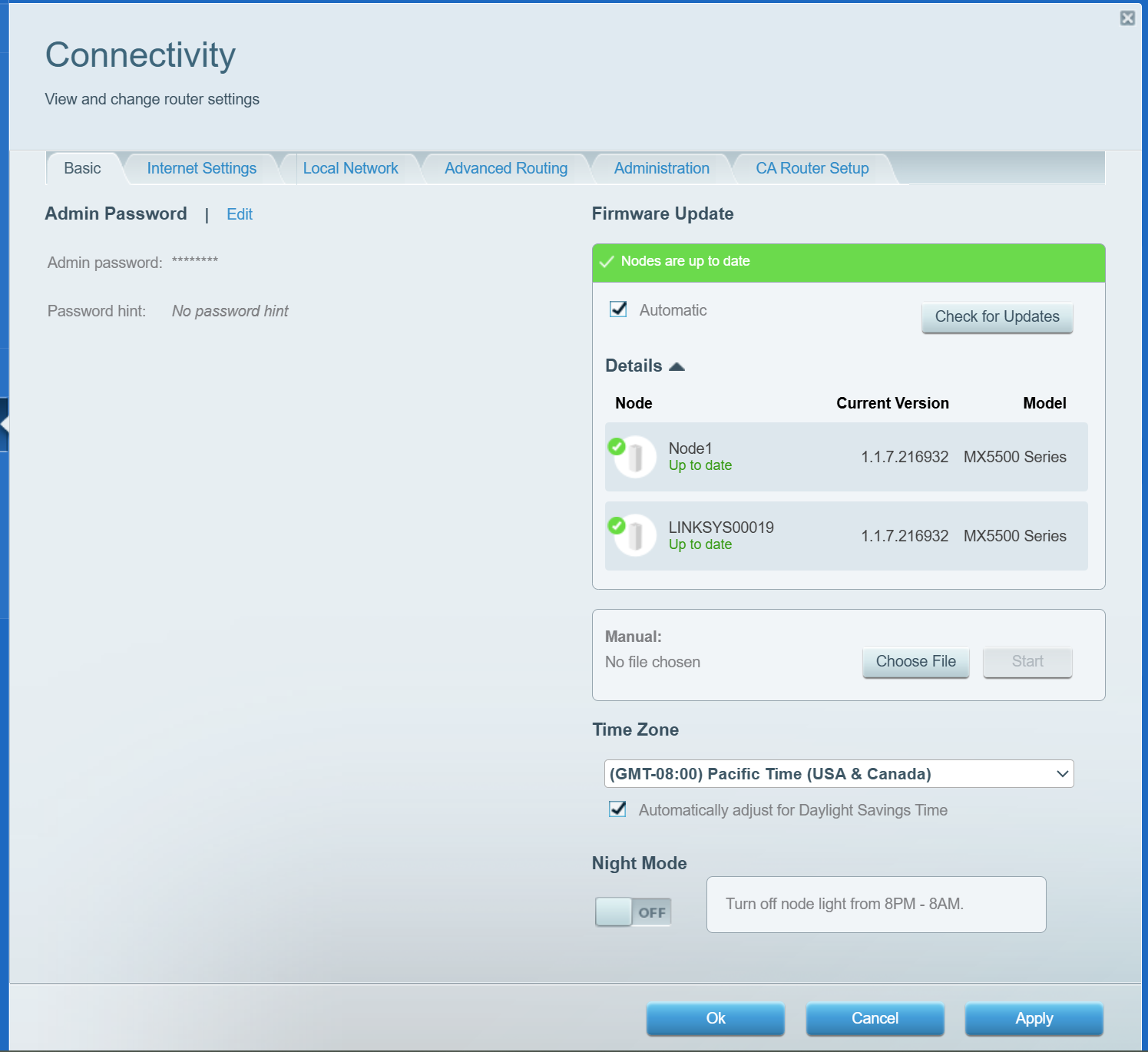This screenshot has width=1148, height=1052.
Task: Select the Basic tab
Action: (x=82, y=168)
